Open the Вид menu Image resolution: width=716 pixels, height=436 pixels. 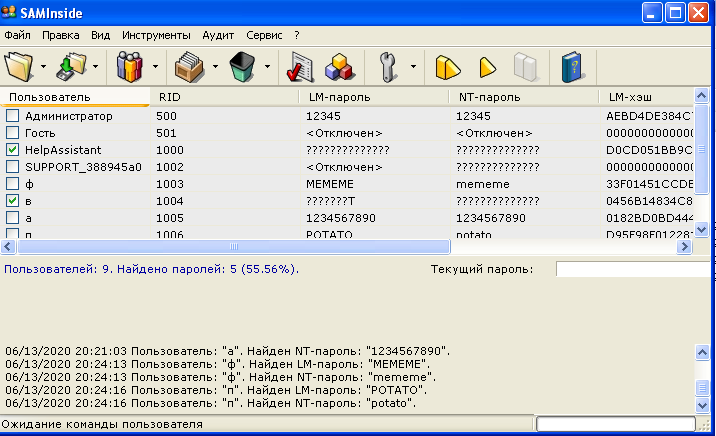[100, 35]
